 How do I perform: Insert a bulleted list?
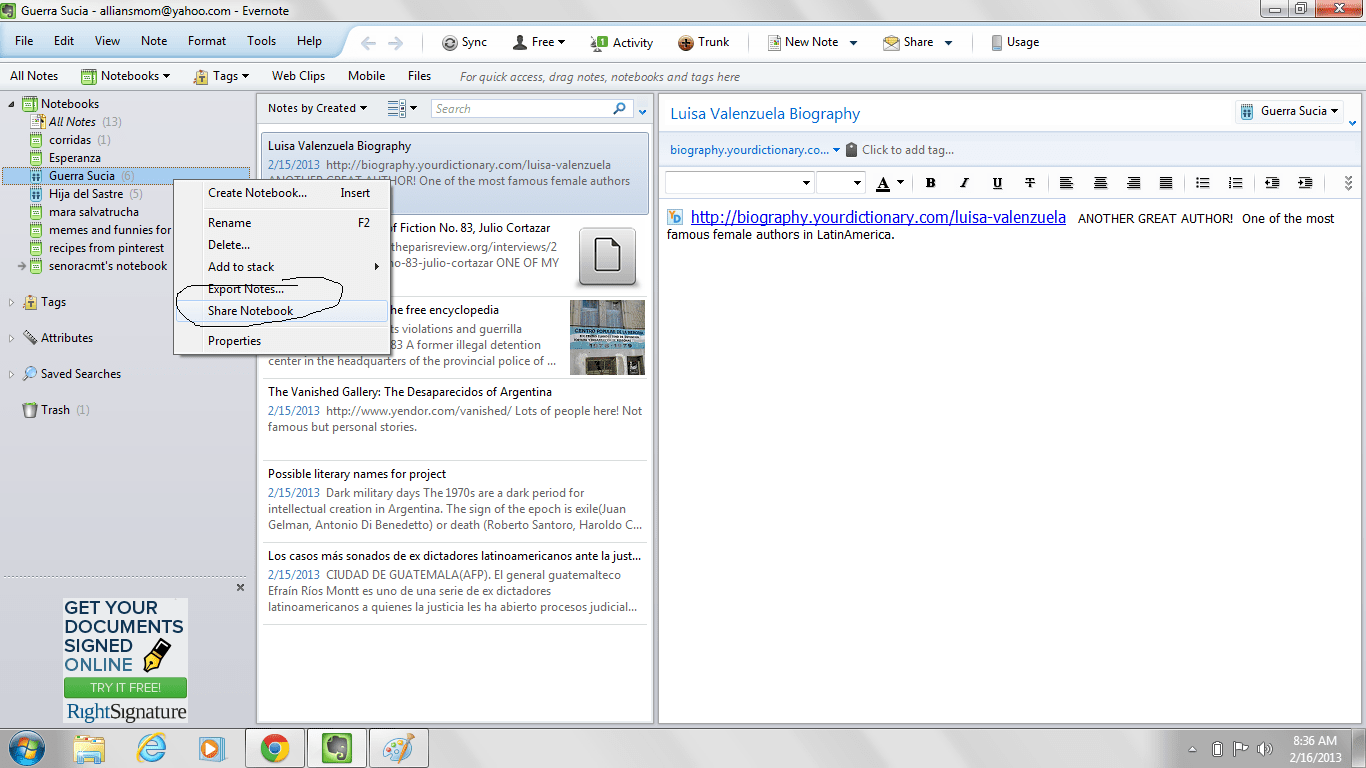(1203, 183)
